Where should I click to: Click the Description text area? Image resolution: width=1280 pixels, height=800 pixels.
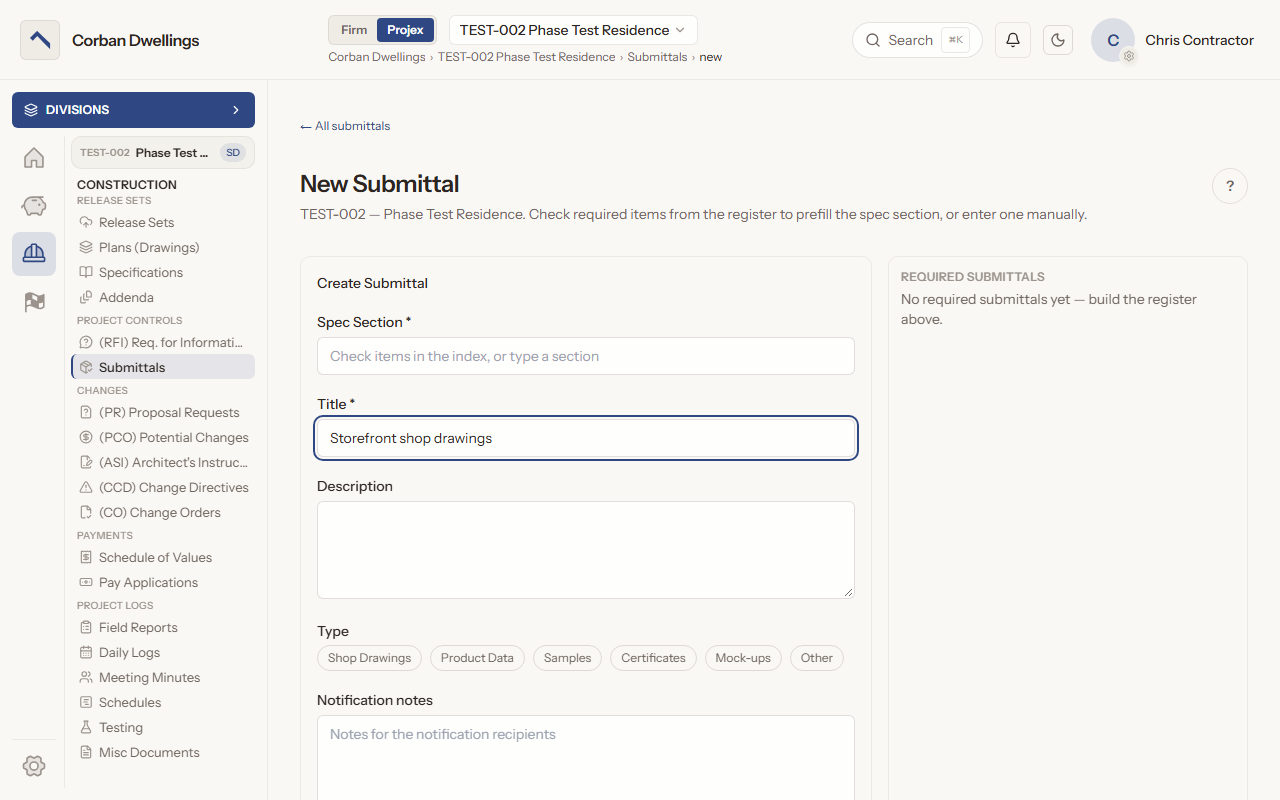point(586,550)
